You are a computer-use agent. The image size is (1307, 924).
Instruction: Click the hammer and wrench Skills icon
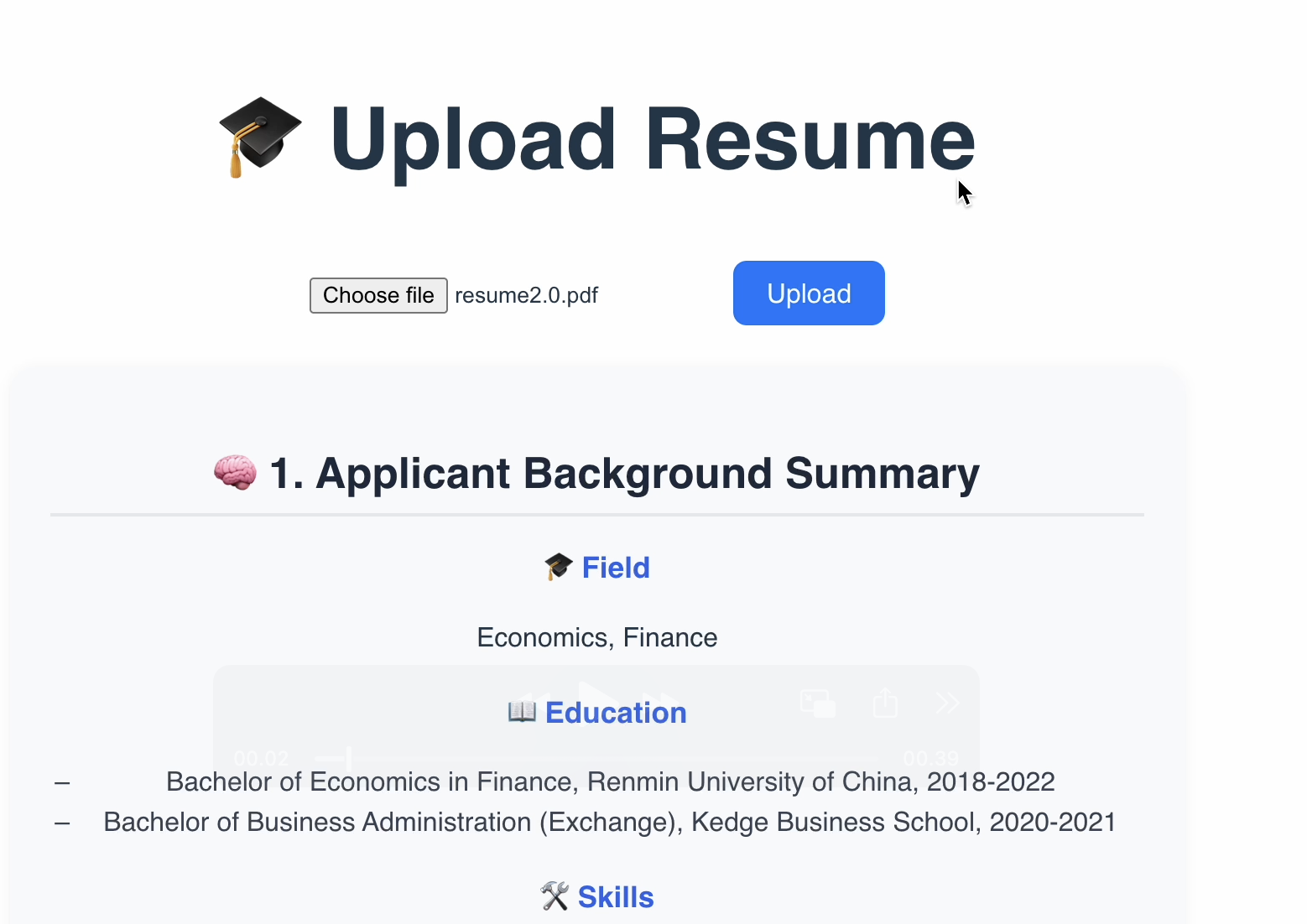[555, 896]
